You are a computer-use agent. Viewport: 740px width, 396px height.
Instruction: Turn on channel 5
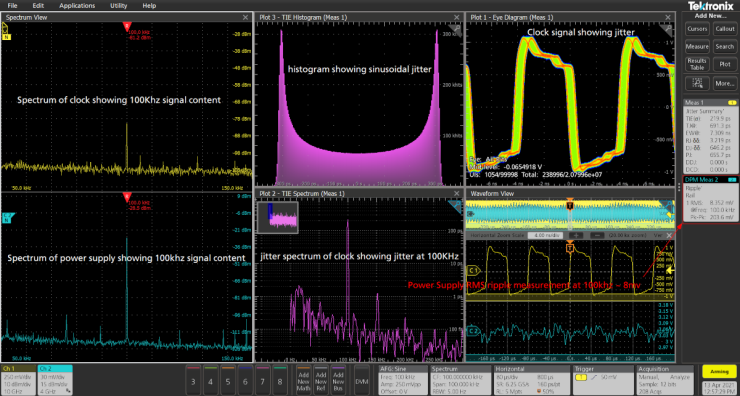coord(228,380)
